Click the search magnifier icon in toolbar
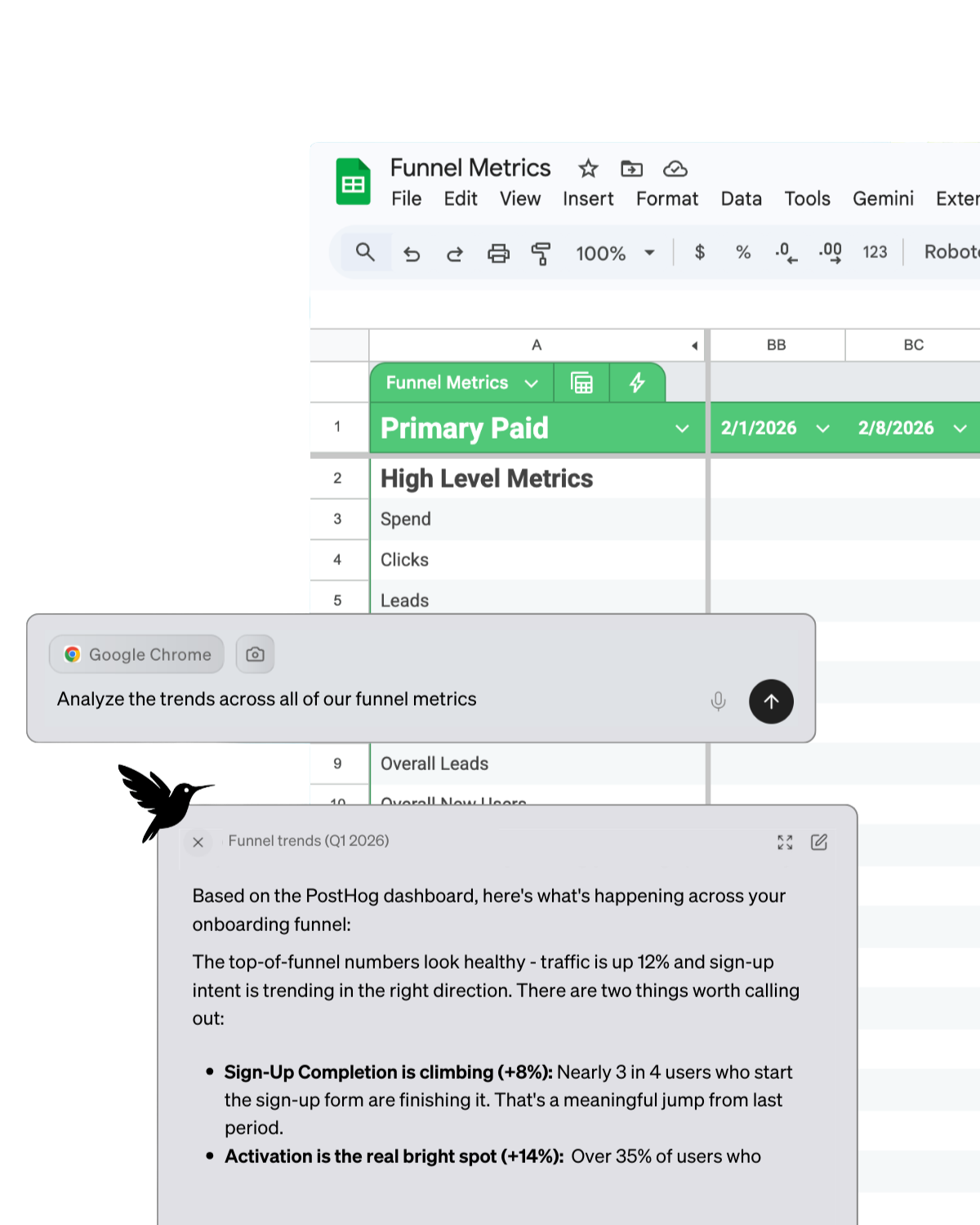The height and width of the screenshot is (1225, 980). tap(365, 252)
